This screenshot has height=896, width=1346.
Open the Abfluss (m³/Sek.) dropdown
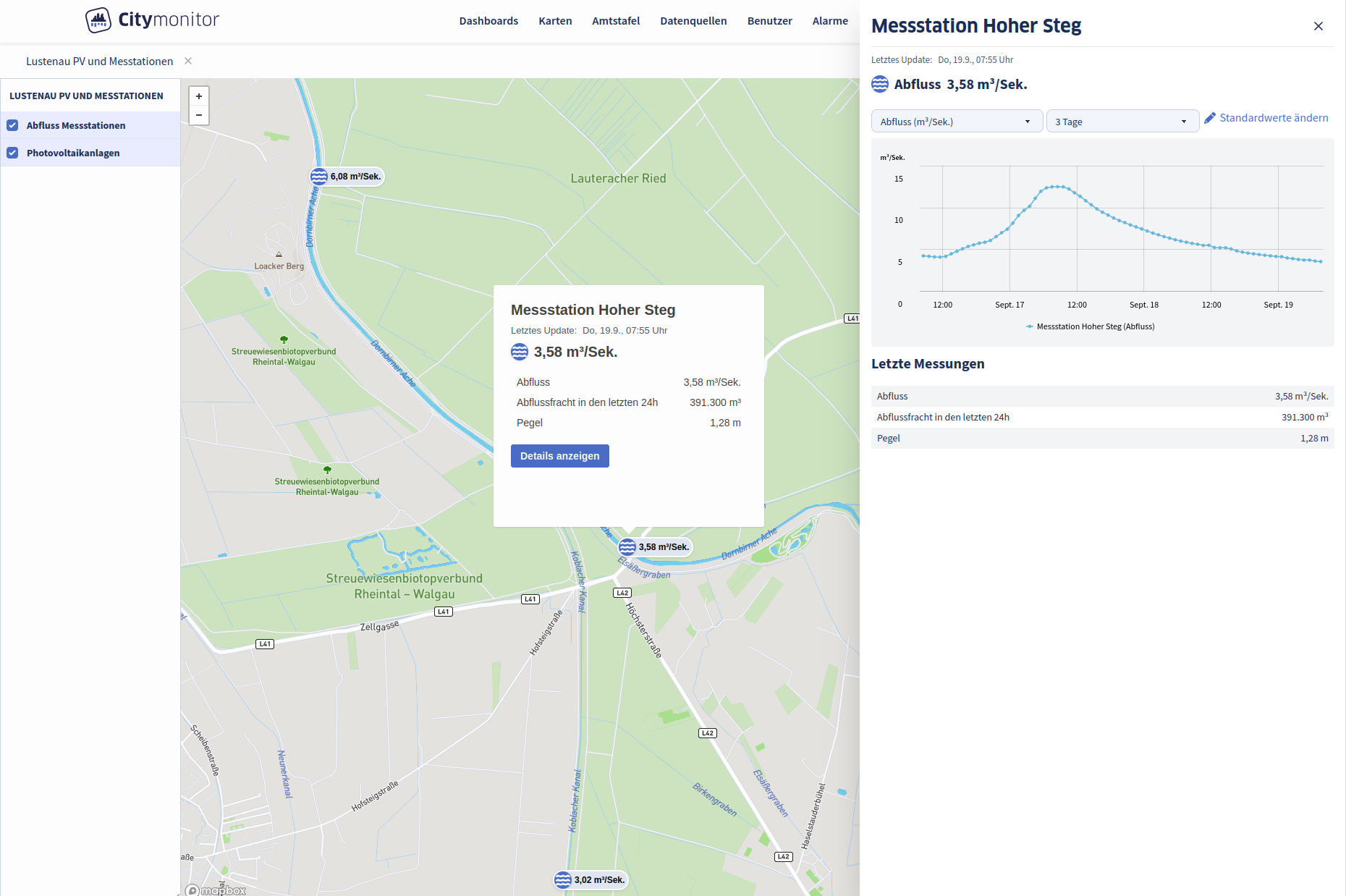[x=956, y=122]
